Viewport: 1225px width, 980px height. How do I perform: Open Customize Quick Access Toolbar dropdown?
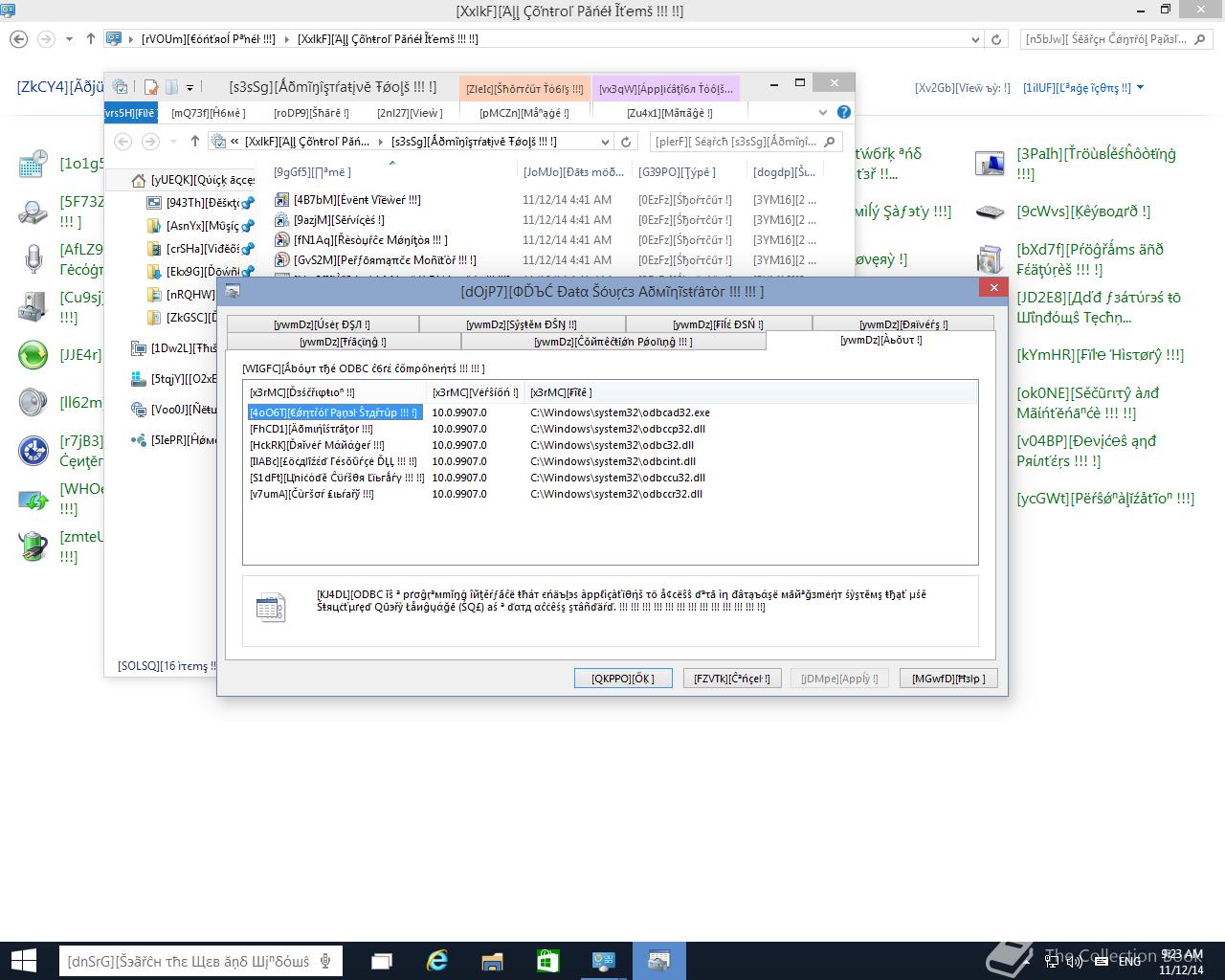pyautogui.click(x=190, y=87)
